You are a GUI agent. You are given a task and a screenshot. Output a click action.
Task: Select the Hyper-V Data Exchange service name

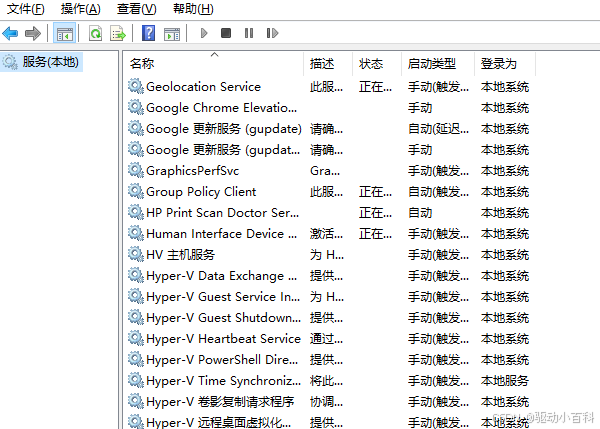221,276
